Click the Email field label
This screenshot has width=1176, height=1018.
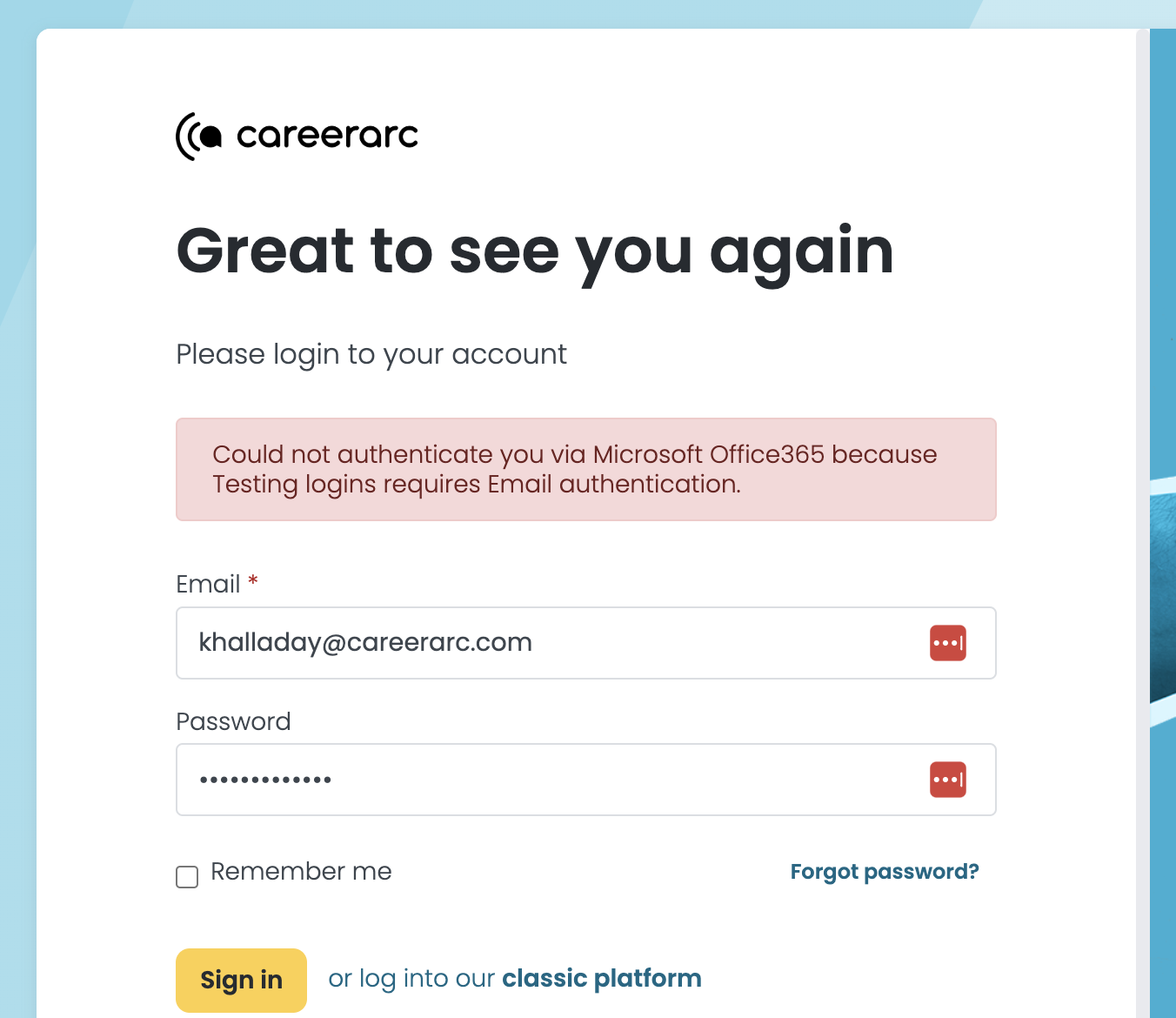pos(208,584)
